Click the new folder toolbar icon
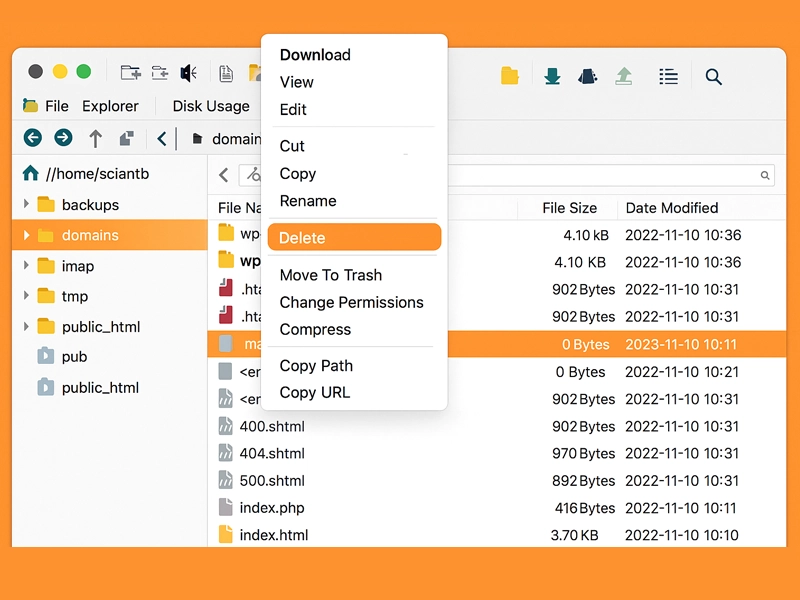This screenshot has width=800, height=600. [x=130, y=73]
